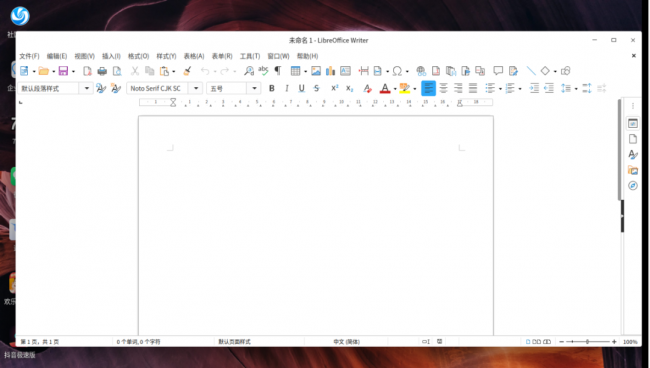Click the word count status entry

pos(138,341)
